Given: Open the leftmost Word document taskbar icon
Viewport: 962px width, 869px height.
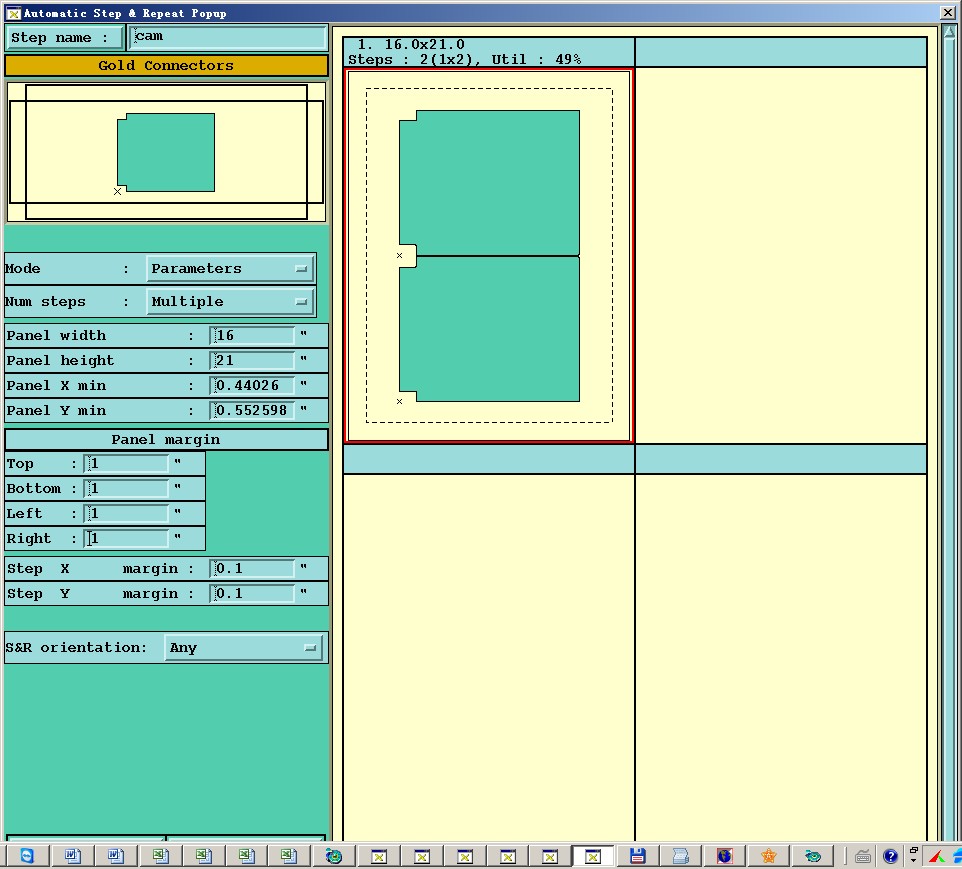Looking at the screenshot, I should point(72,855).
